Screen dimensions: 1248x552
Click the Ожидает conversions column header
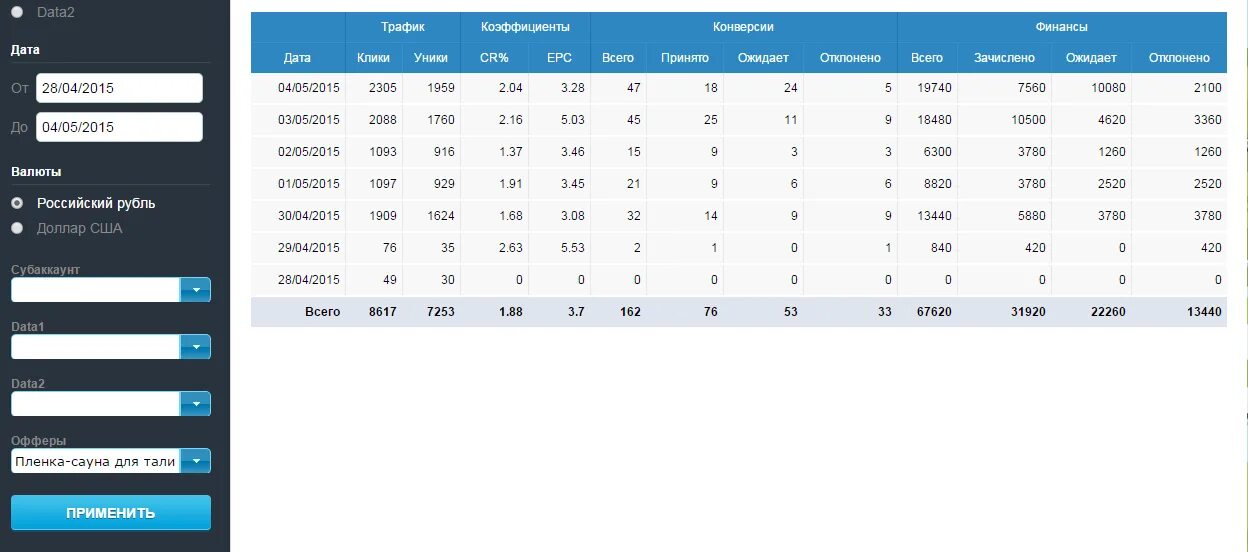(763, 58)
